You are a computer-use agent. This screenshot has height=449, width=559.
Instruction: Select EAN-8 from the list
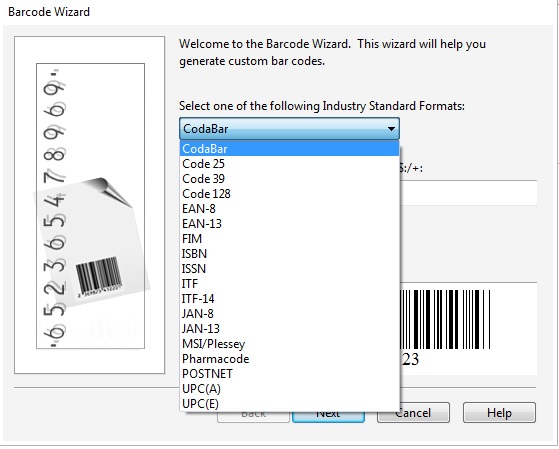click(x=289, y=209)
